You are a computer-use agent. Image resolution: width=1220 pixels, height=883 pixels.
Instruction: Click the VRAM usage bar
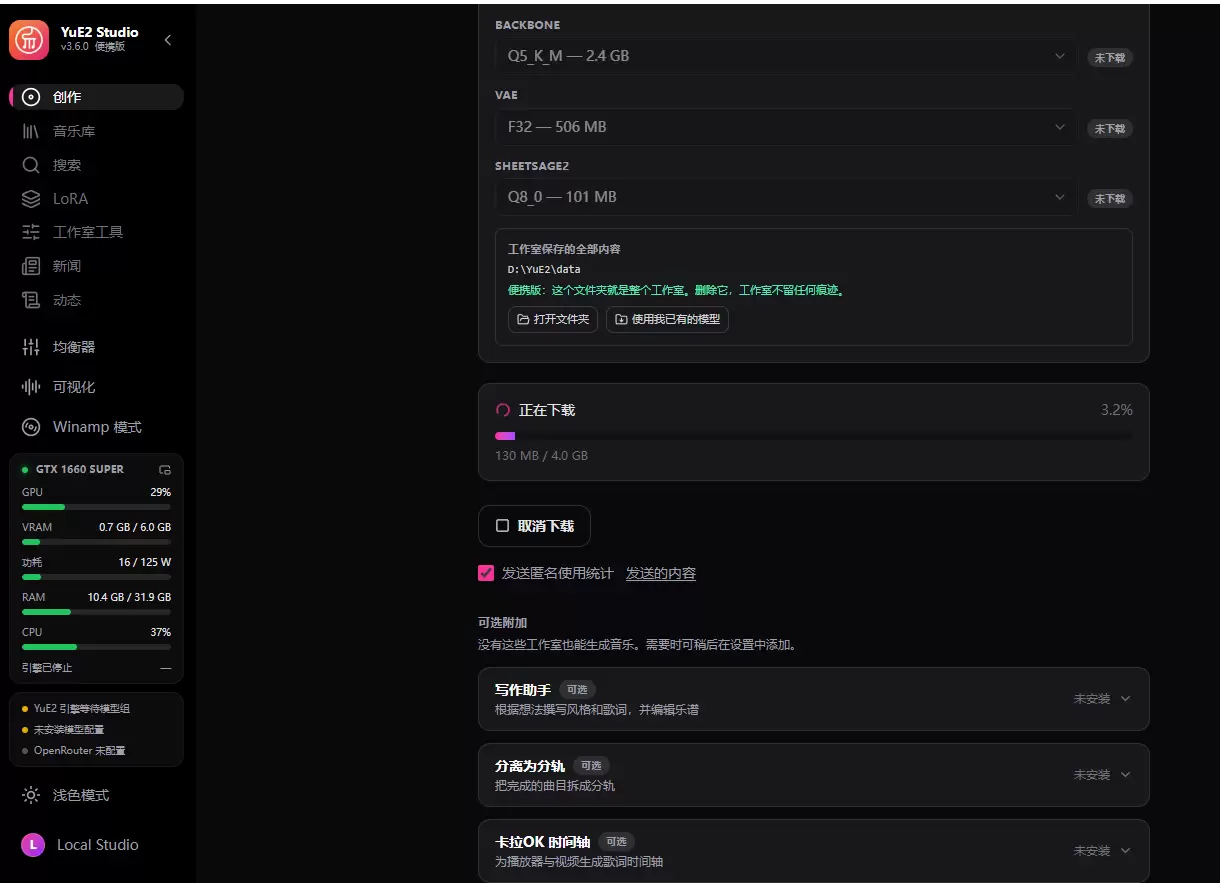coord(96,542)
